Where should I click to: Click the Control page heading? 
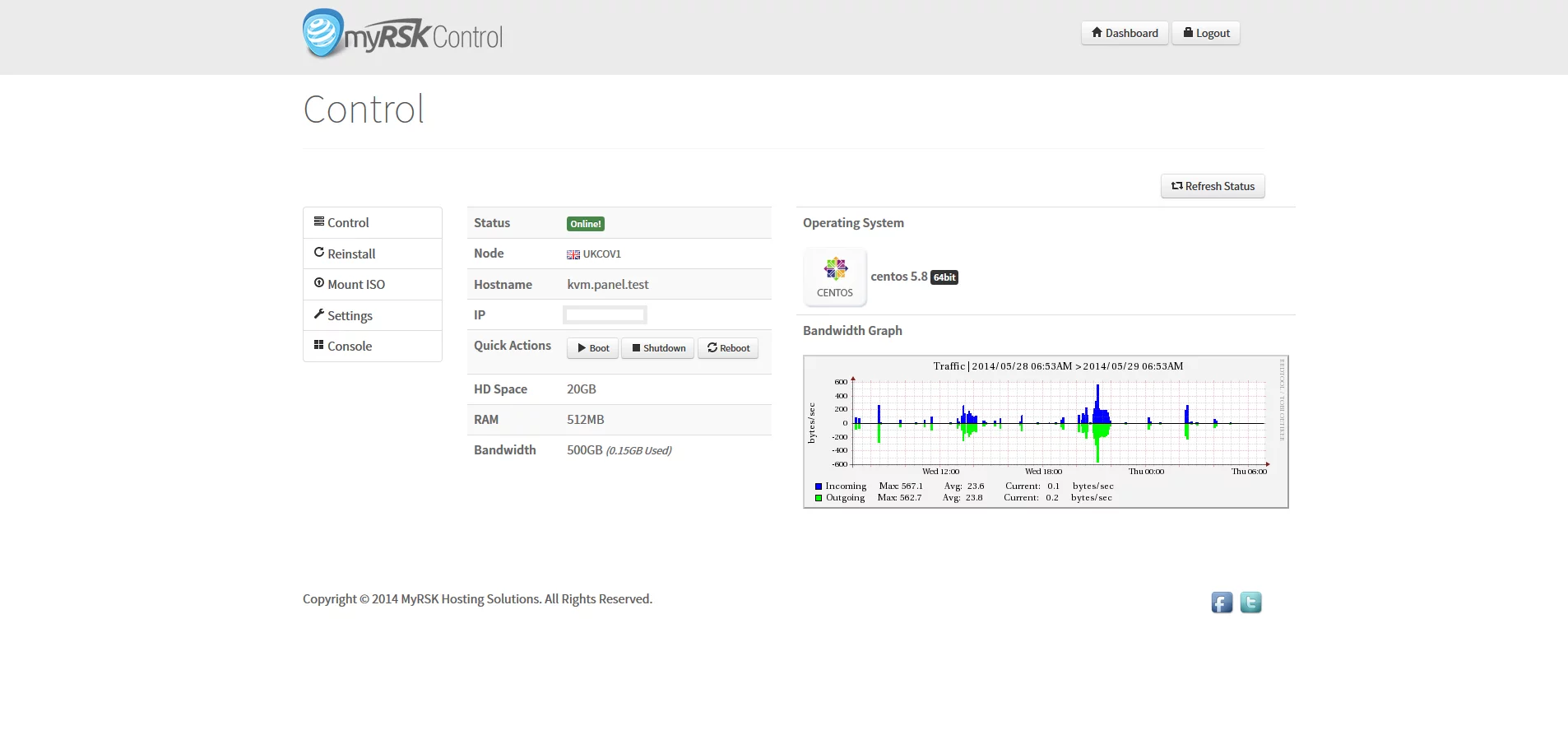[x=364, y=109]
